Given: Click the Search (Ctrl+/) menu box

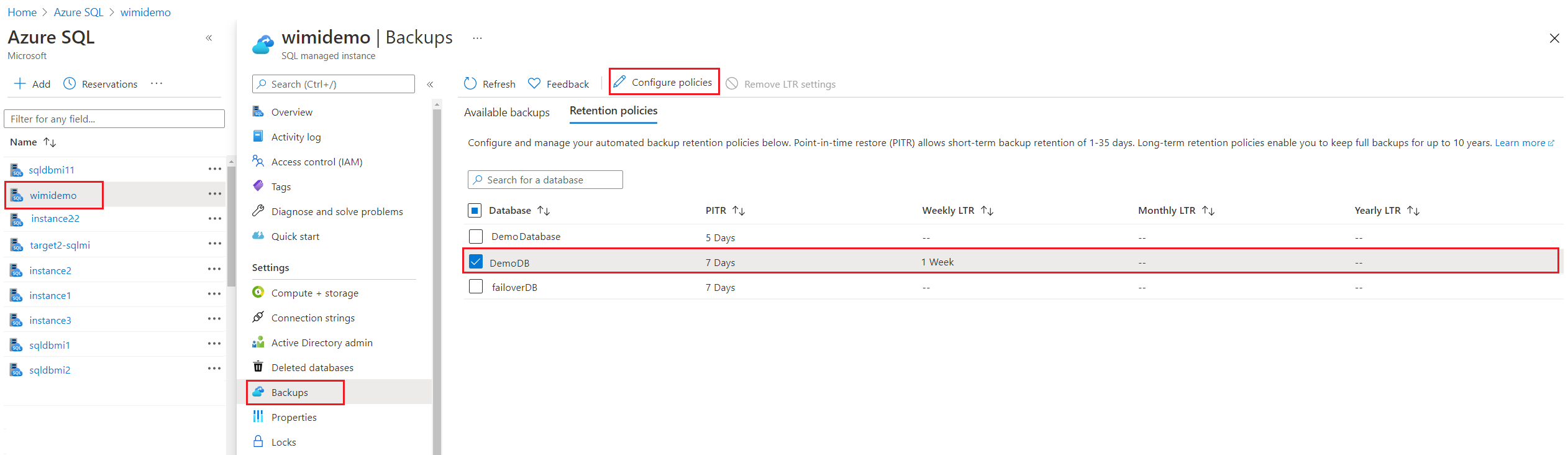Looking at the screenshot, I should (x=334, y=84).
